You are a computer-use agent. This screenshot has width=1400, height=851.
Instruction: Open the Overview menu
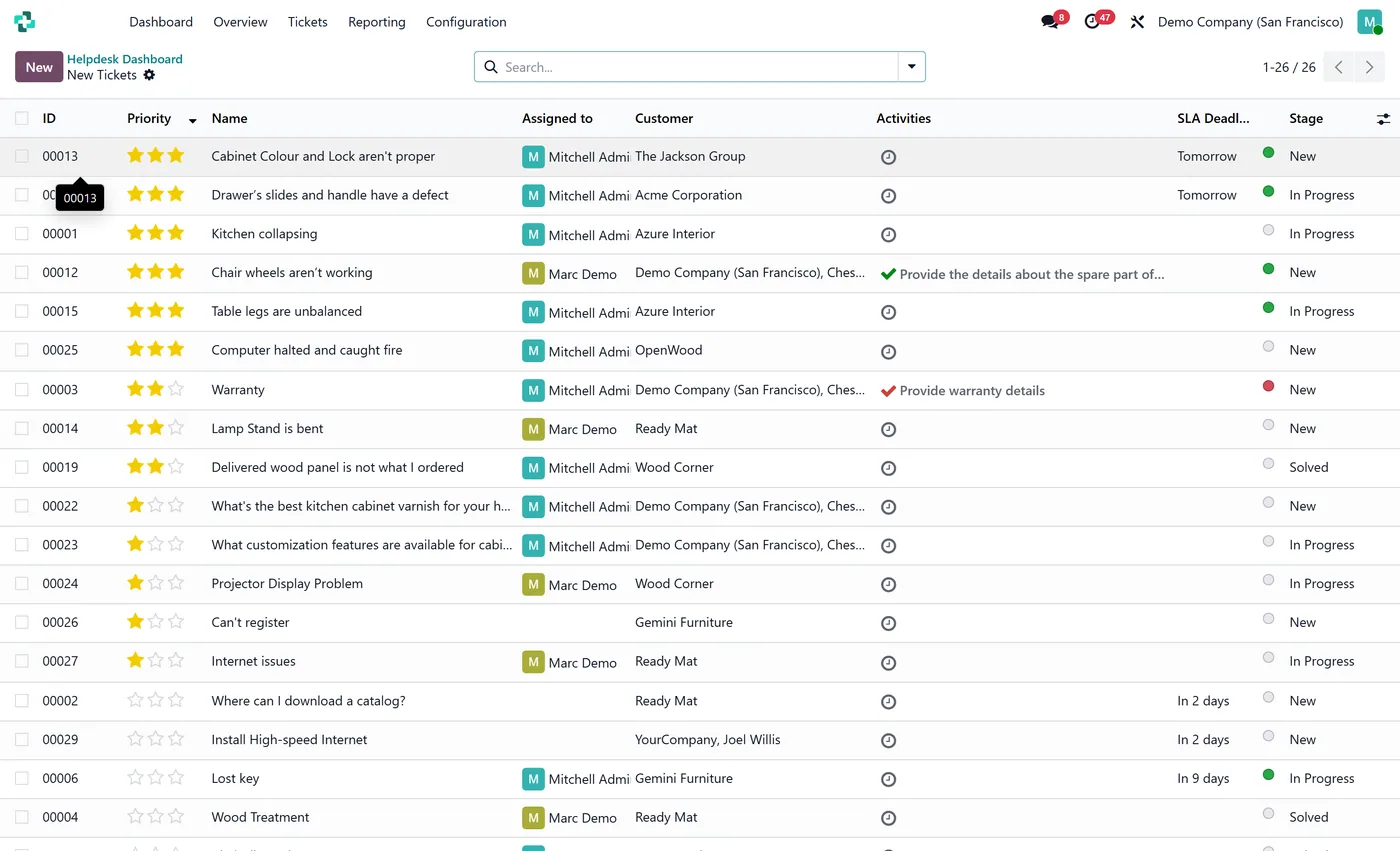[x=240, y=22]
